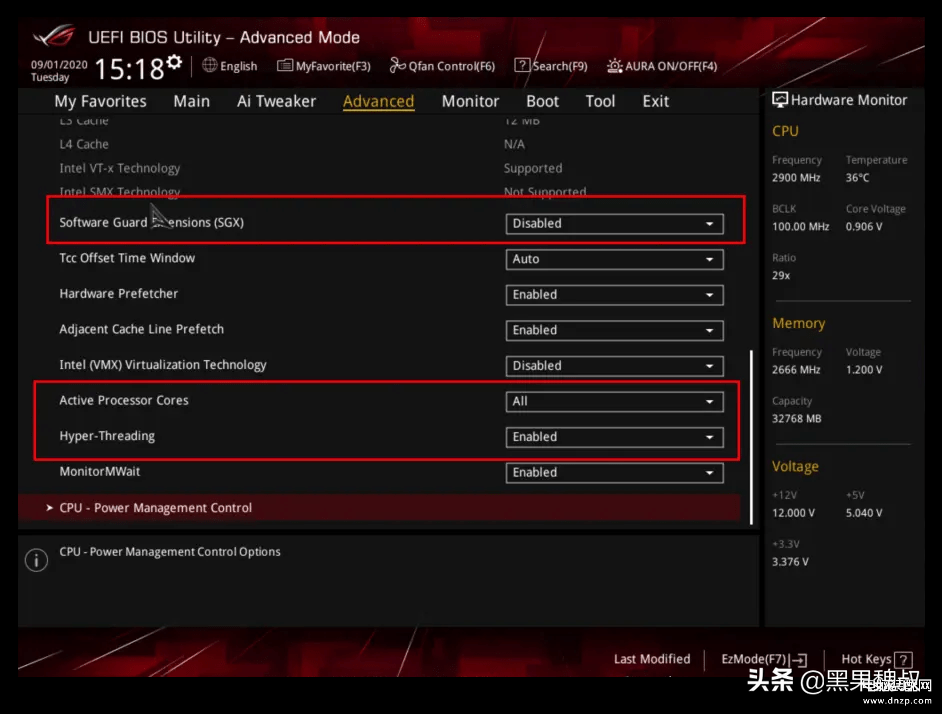Screen dimensions: 942x714
Task: Click the EzMode(F7) button label
Action: [753, 659]
